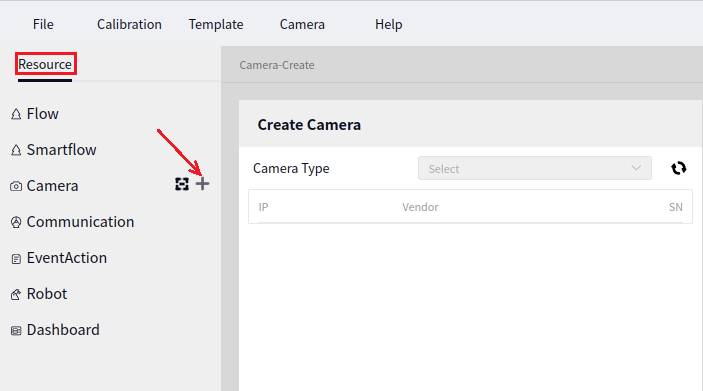Click the Communication item icon
Viewport: 703px width, 391px height.
tap(16, 222)
